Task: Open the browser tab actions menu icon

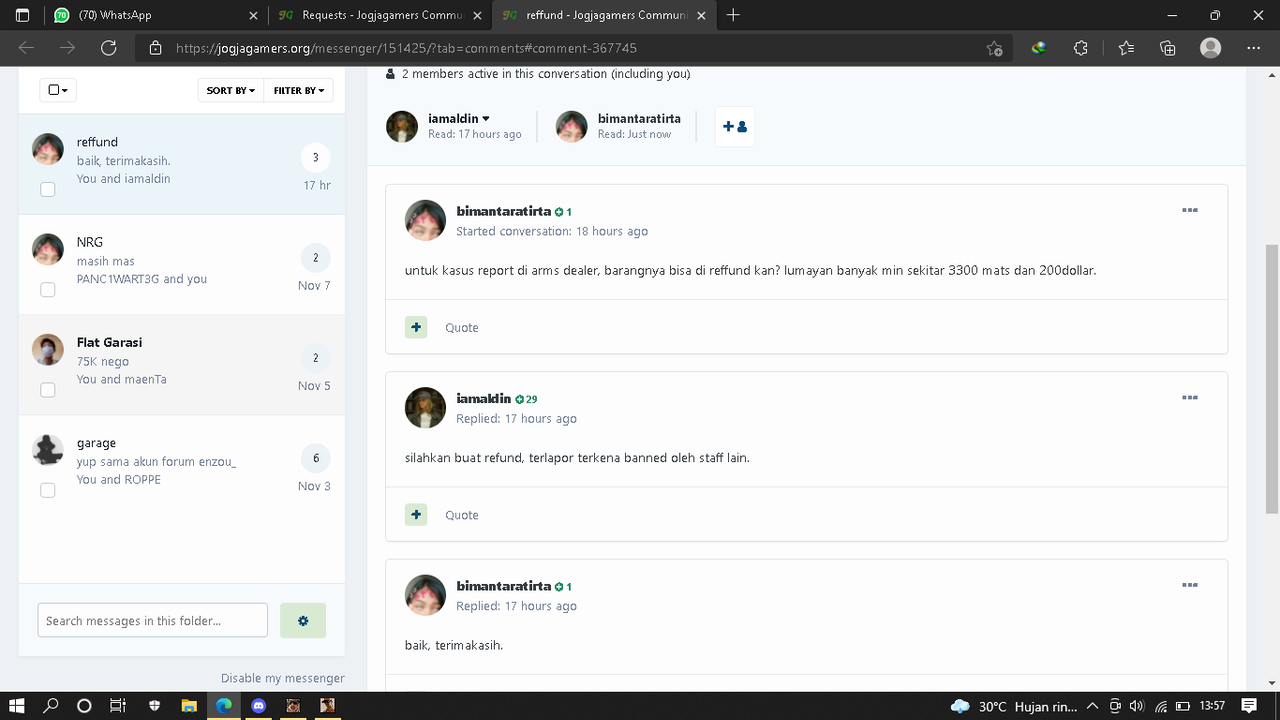Action: [x=22, y=15]
